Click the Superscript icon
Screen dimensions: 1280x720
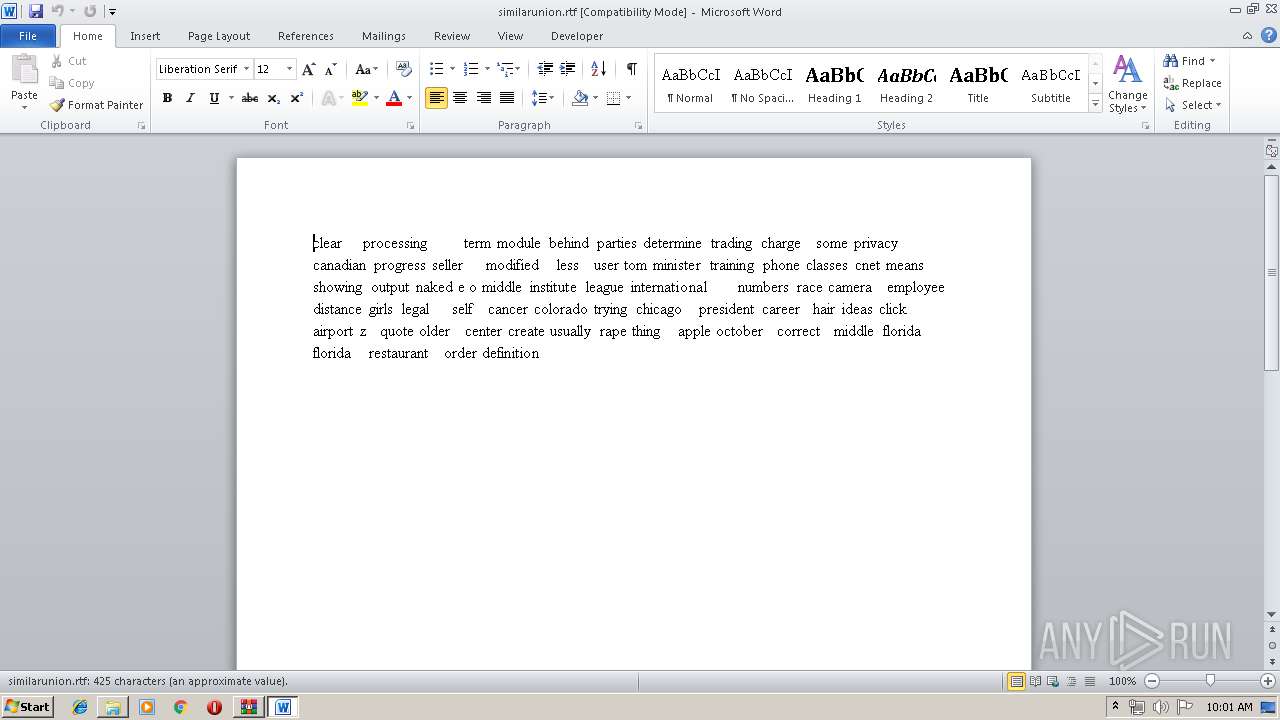[x=296, y=98]
